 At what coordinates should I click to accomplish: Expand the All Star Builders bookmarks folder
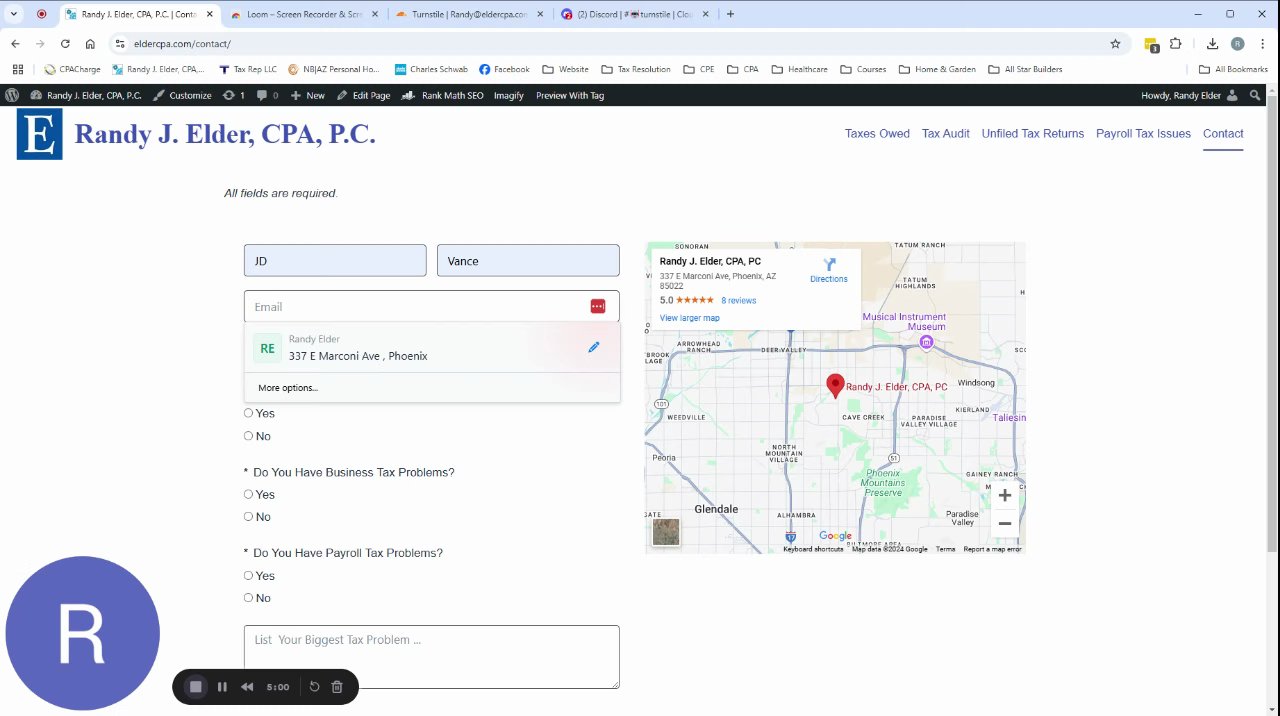(1025, 69)
